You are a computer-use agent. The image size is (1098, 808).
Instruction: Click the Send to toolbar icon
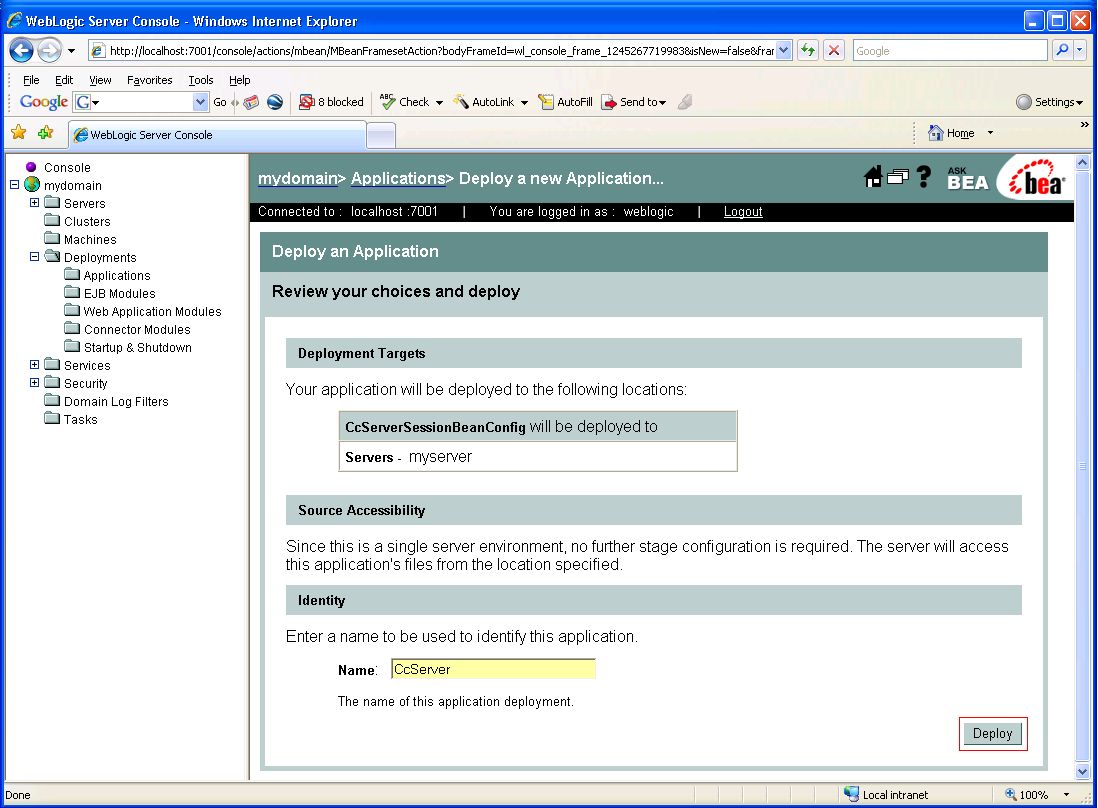[609, 102]
